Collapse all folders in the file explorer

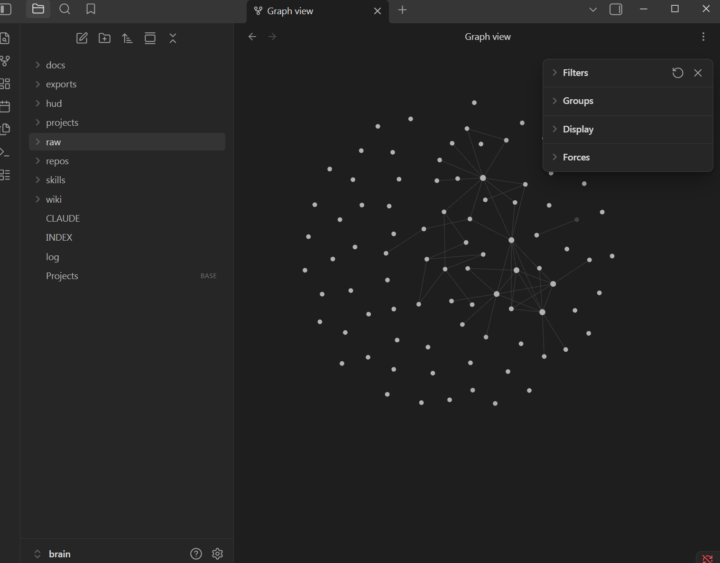pyautogui.click(x=173, y=38)
